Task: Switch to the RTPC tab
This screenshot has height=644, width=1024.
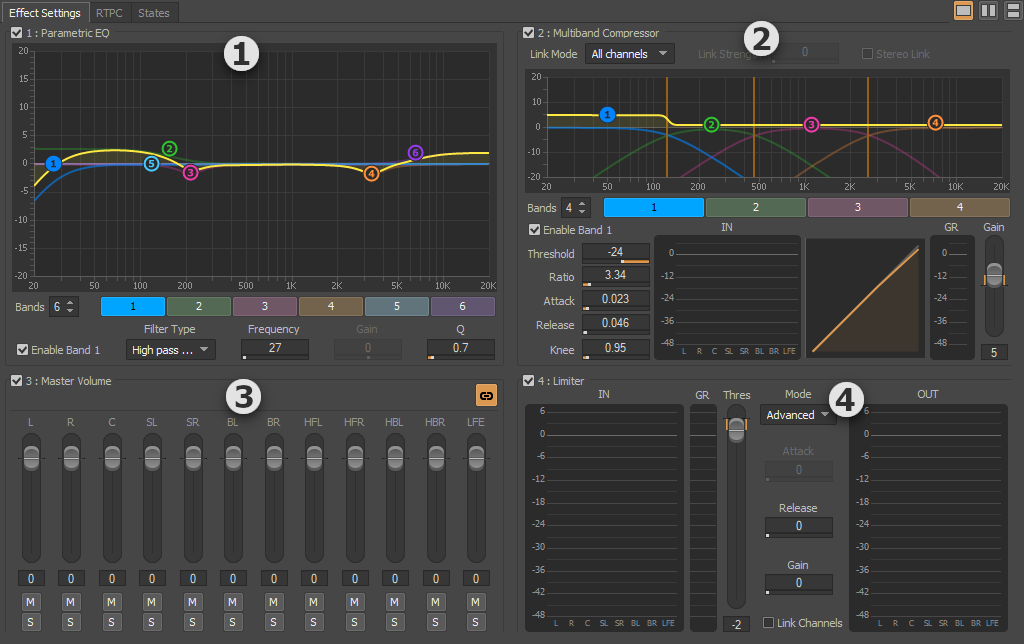Action: (x=109, y=13)
